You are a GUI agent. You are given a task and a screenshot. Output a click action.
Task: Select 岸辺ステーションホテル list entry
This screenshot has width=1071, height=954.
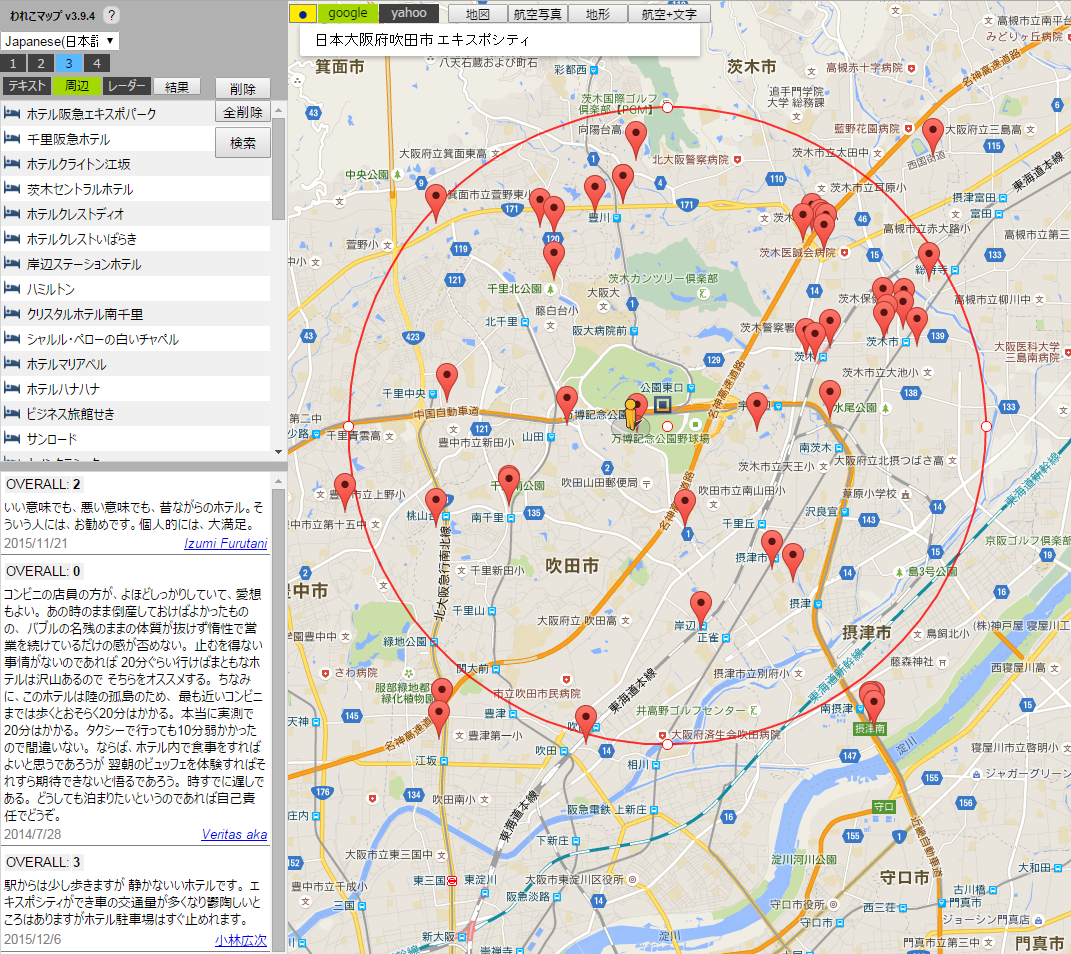pos(135,264)
